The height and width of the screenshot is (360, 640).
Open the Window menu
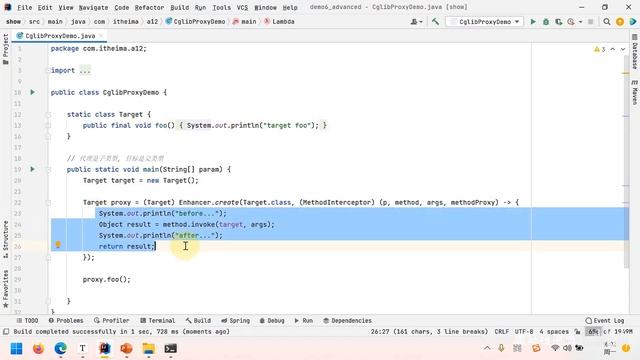[265, 7]
